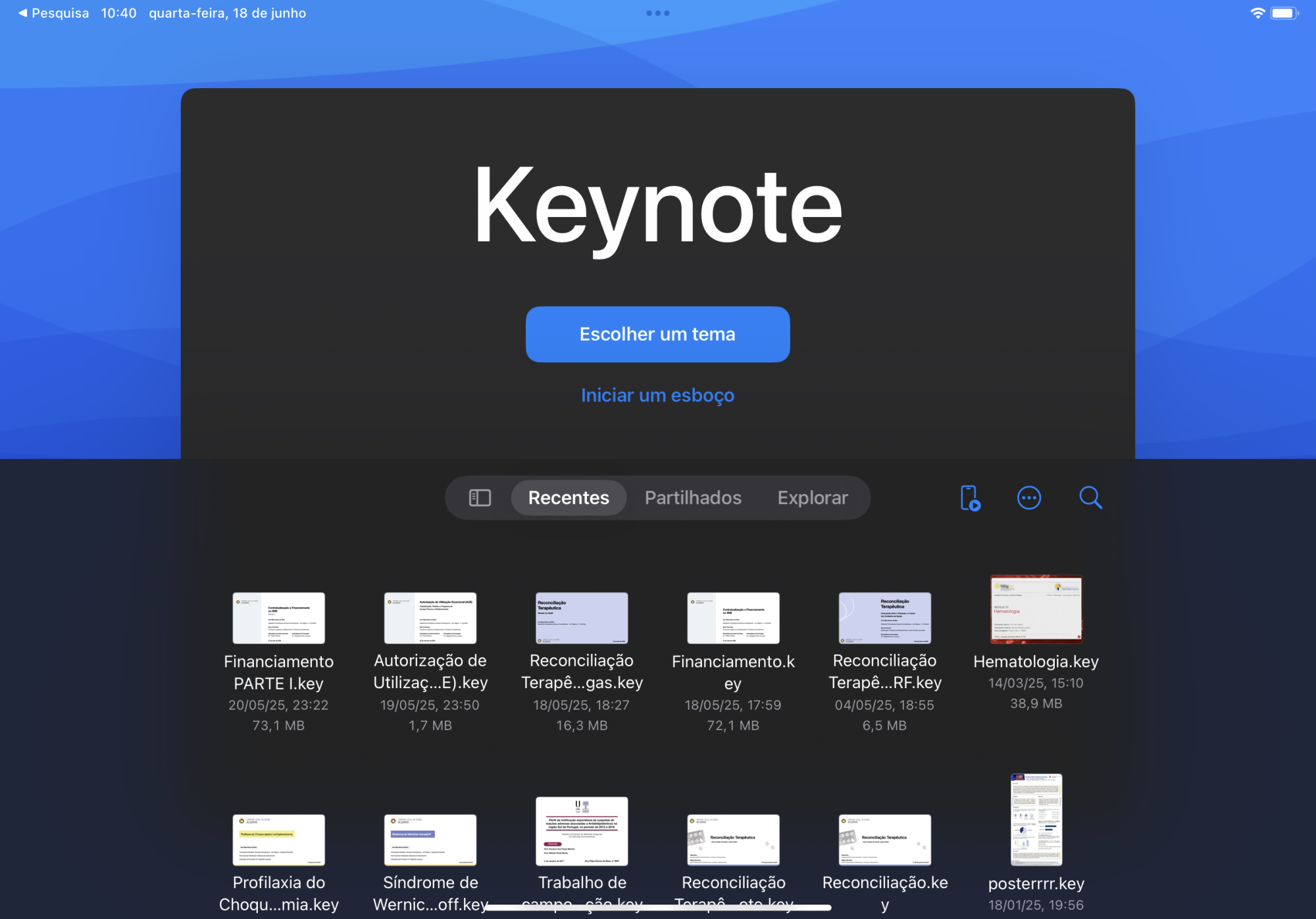Click the search magnifier icon

point(1090,498)
